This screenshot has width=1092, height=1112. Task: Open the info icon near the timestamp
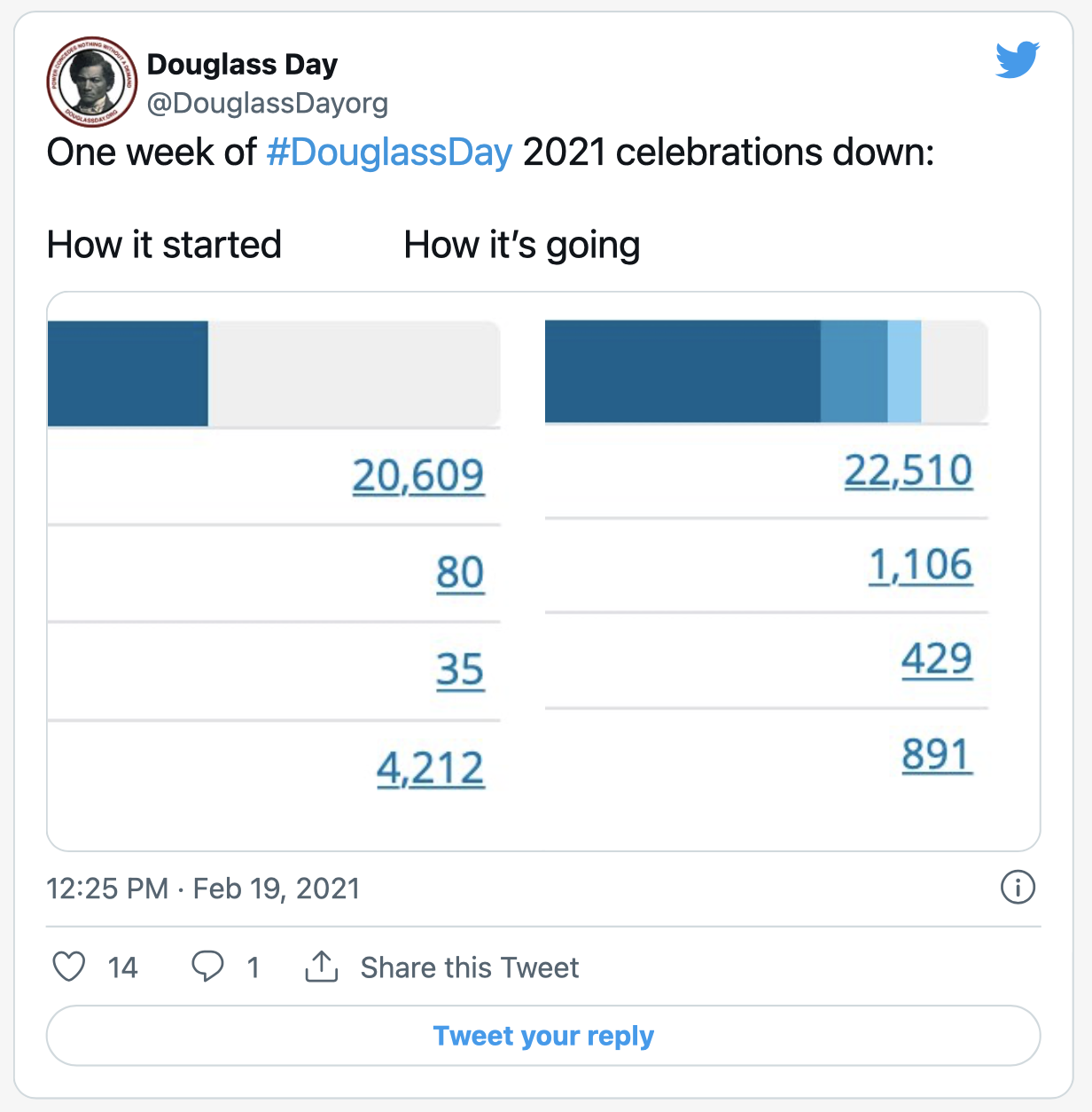[x=1018, y=888]
